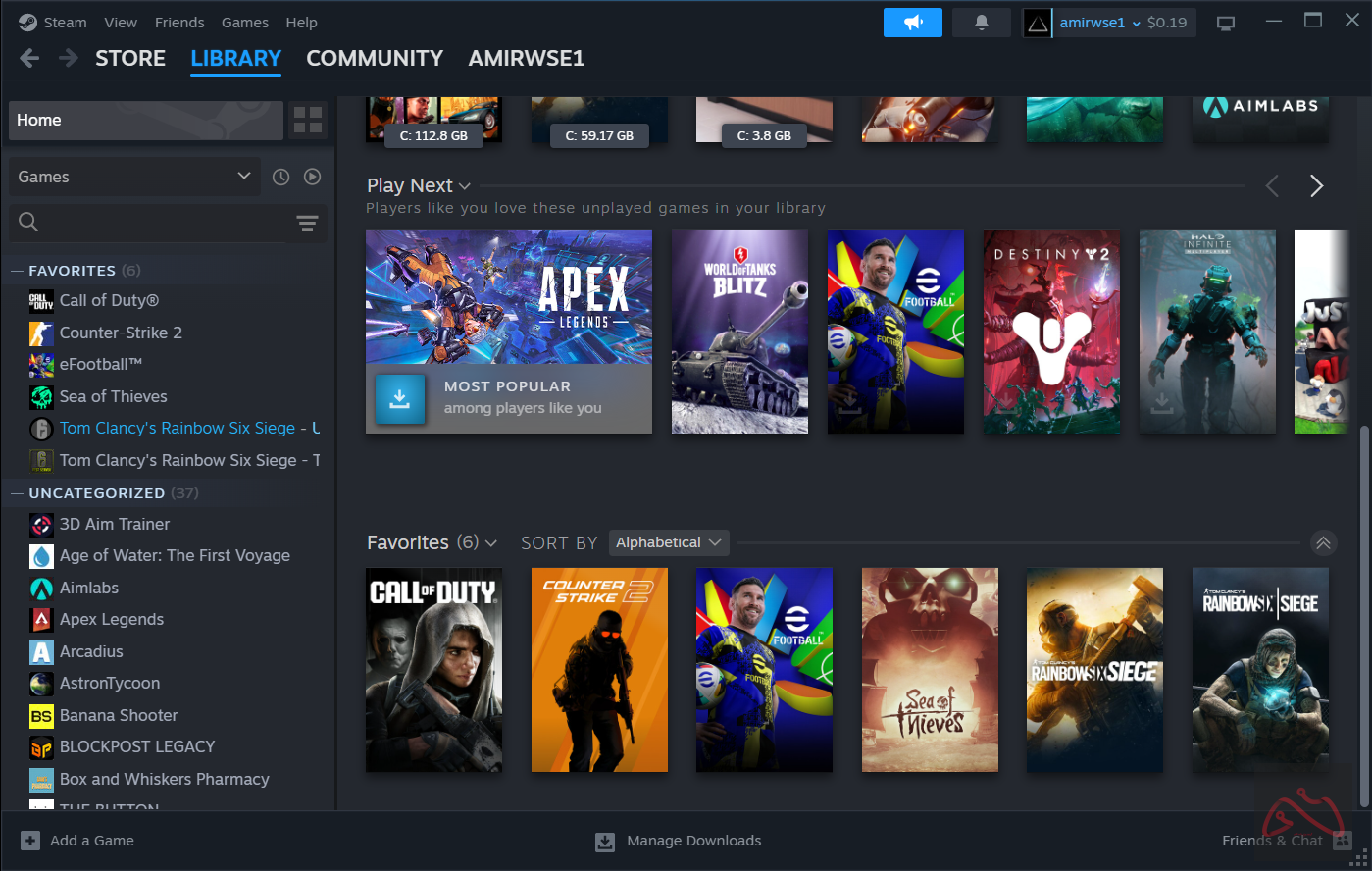Click the Apex Legends download icon
The width and height of the screenshot is (1372, 871).
coord(400,398)
